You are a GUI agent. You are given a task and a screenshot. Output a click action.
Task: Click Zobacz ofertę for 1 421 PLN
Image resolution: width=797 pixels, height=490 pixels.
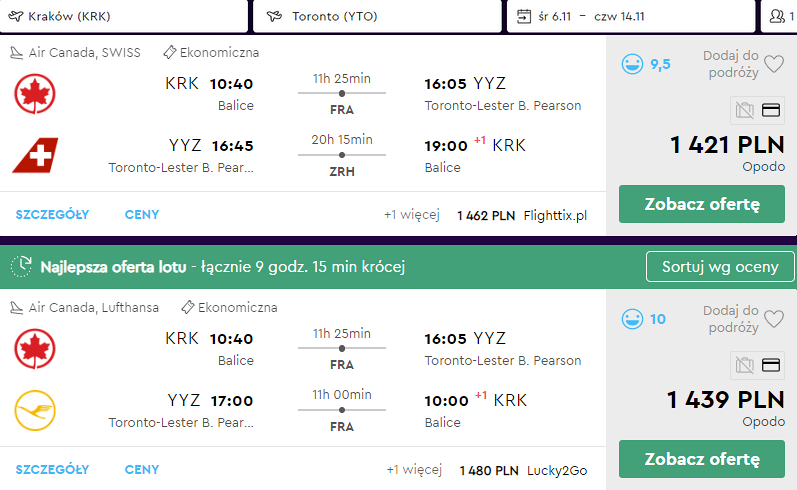(701, 204)
